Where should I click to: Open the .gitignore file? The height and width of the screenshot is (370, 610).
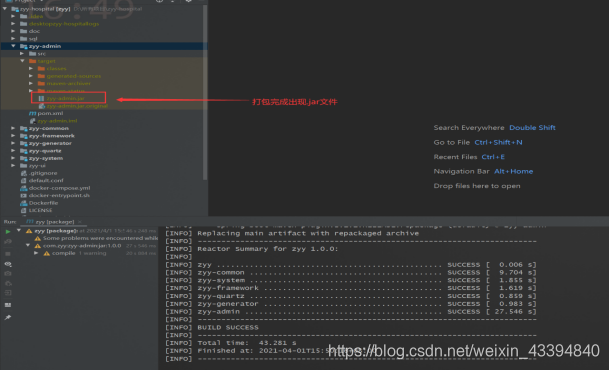pos(43,173)
